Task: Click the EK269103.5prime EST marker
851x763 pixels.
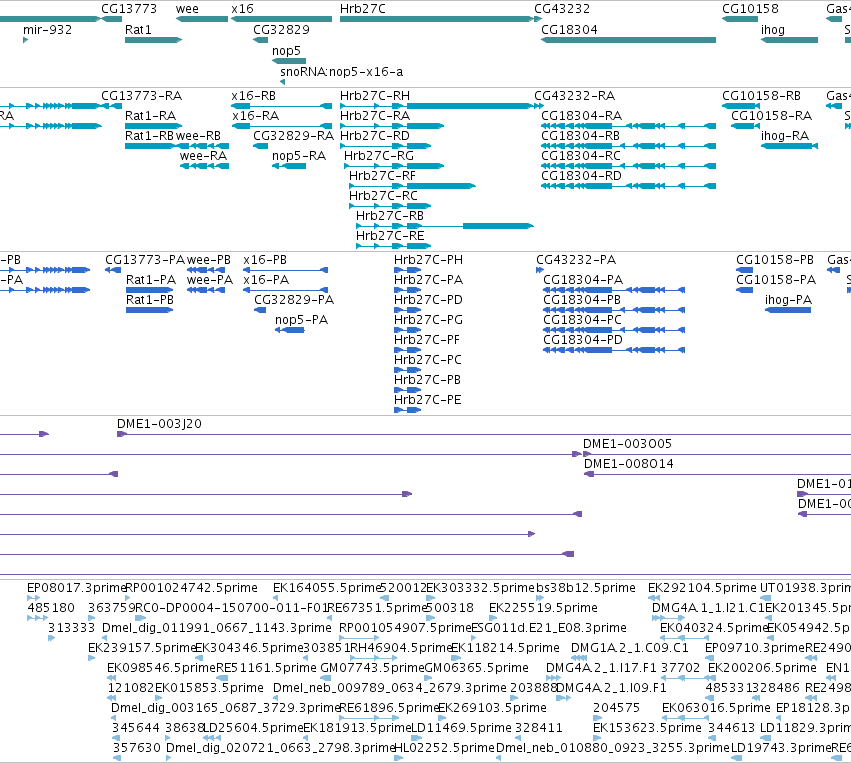Action: coord(442,718)
